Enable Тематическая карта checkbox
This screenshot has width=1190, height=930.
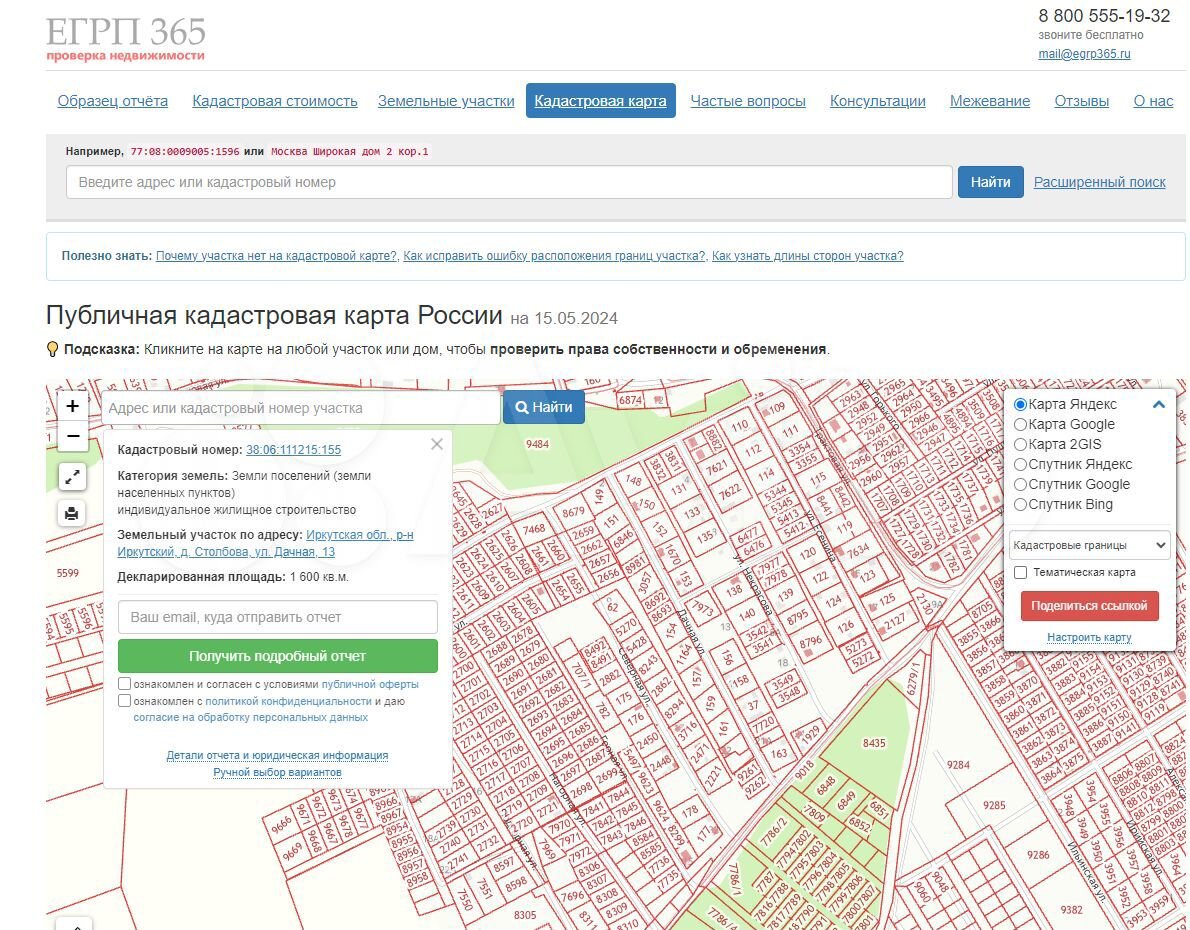pyautogui.click(x=1020, y=573)
